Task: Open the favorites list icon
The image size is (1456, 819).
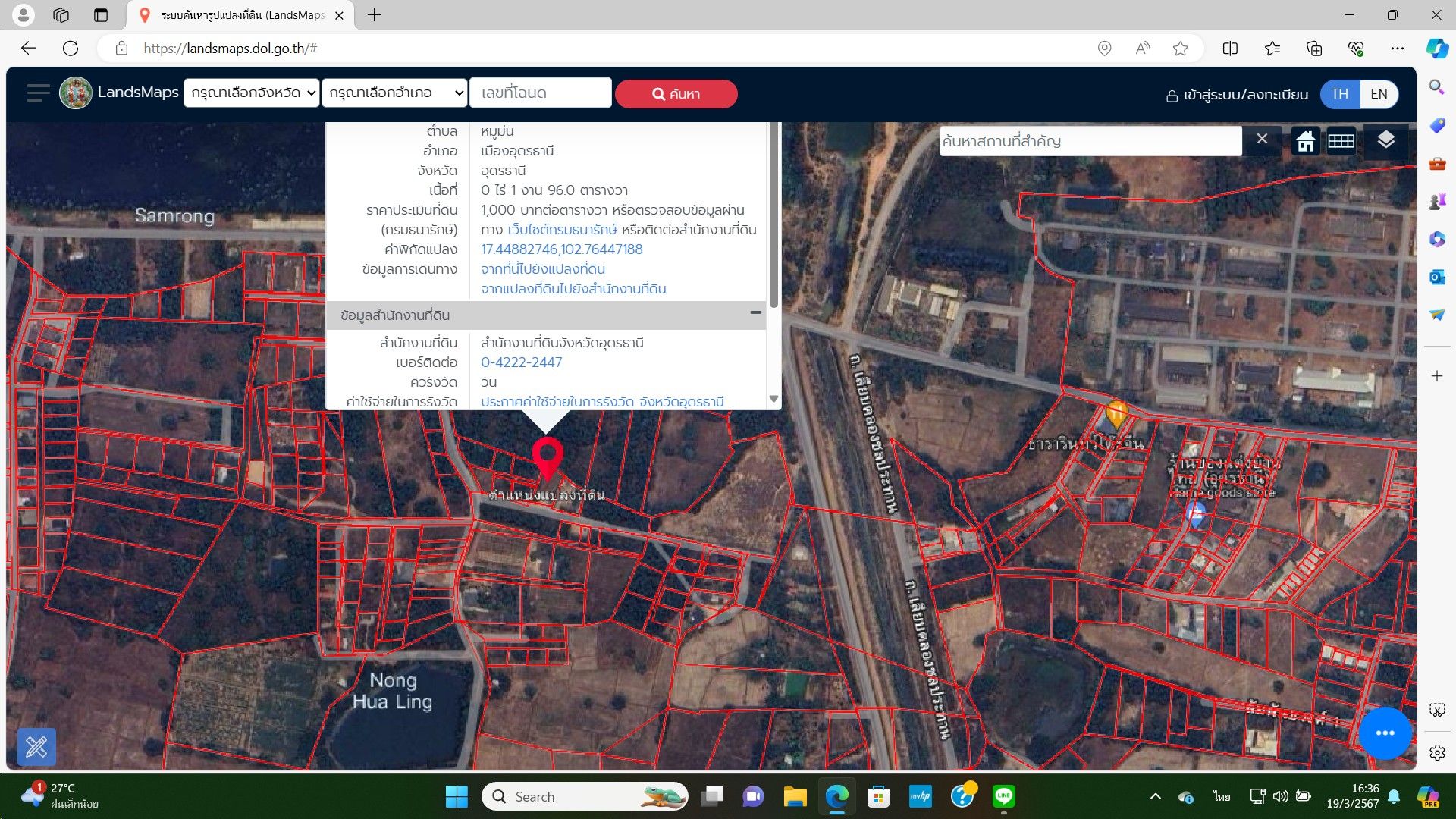Action: click(1272, 49)
